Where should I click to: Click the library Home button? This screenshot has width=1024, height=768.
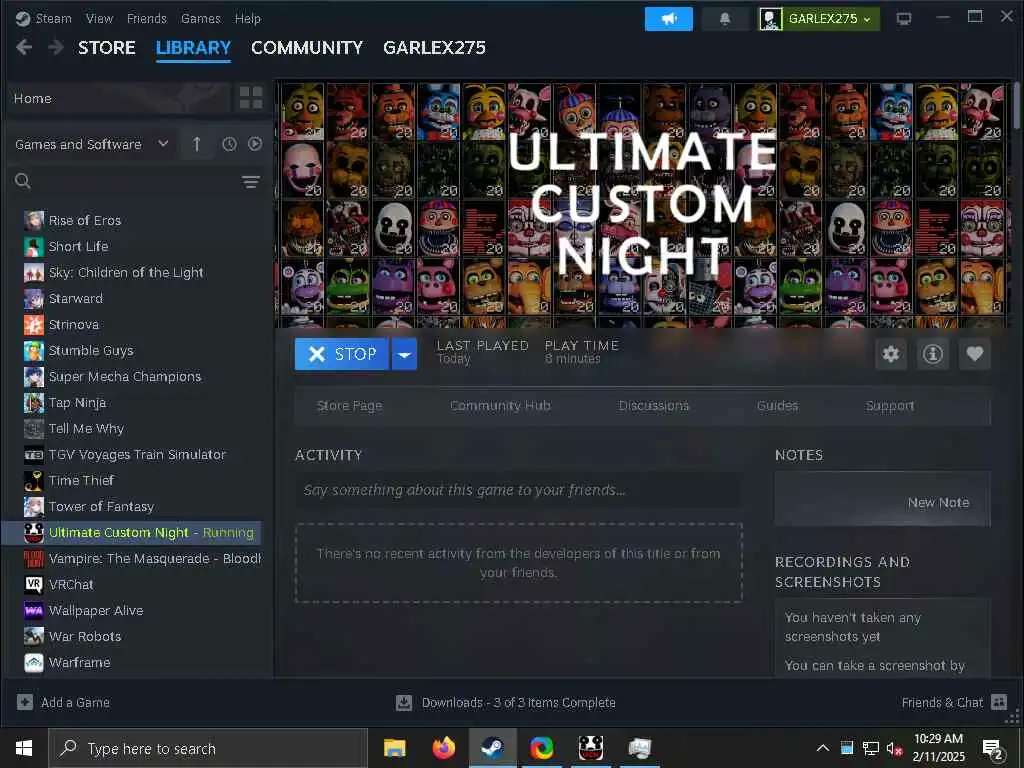pyautogui.click(x=116, y=98)
